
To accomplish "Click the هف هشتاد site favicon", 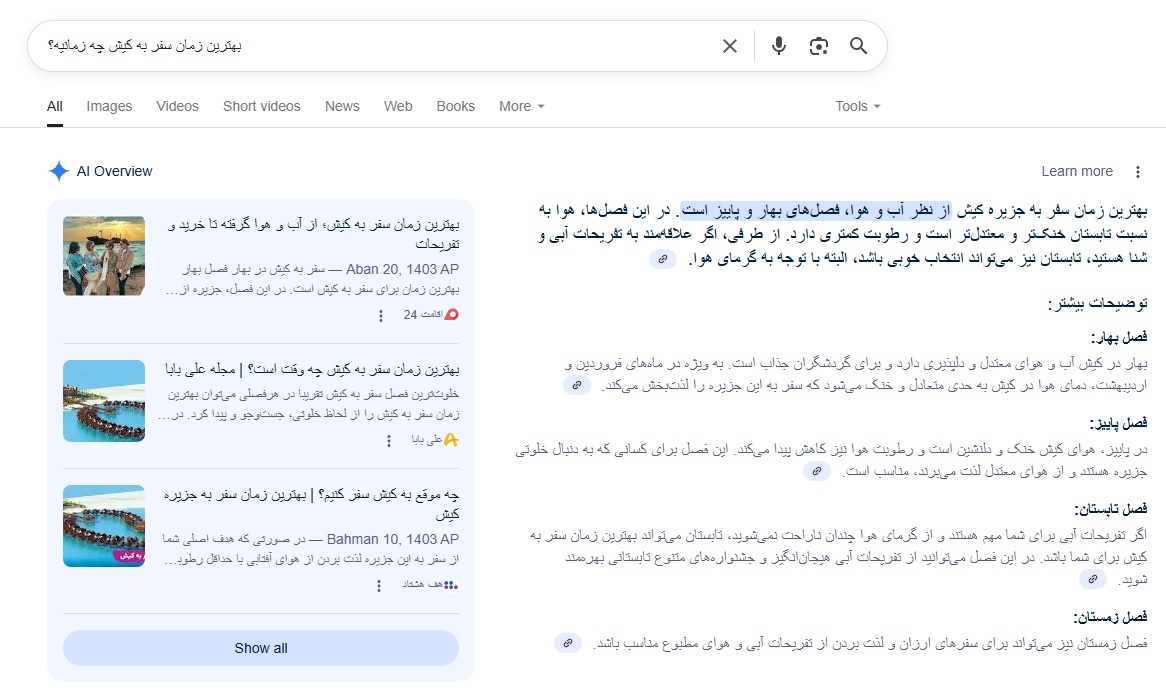I will pyautogui.click(x=451, y=585).
